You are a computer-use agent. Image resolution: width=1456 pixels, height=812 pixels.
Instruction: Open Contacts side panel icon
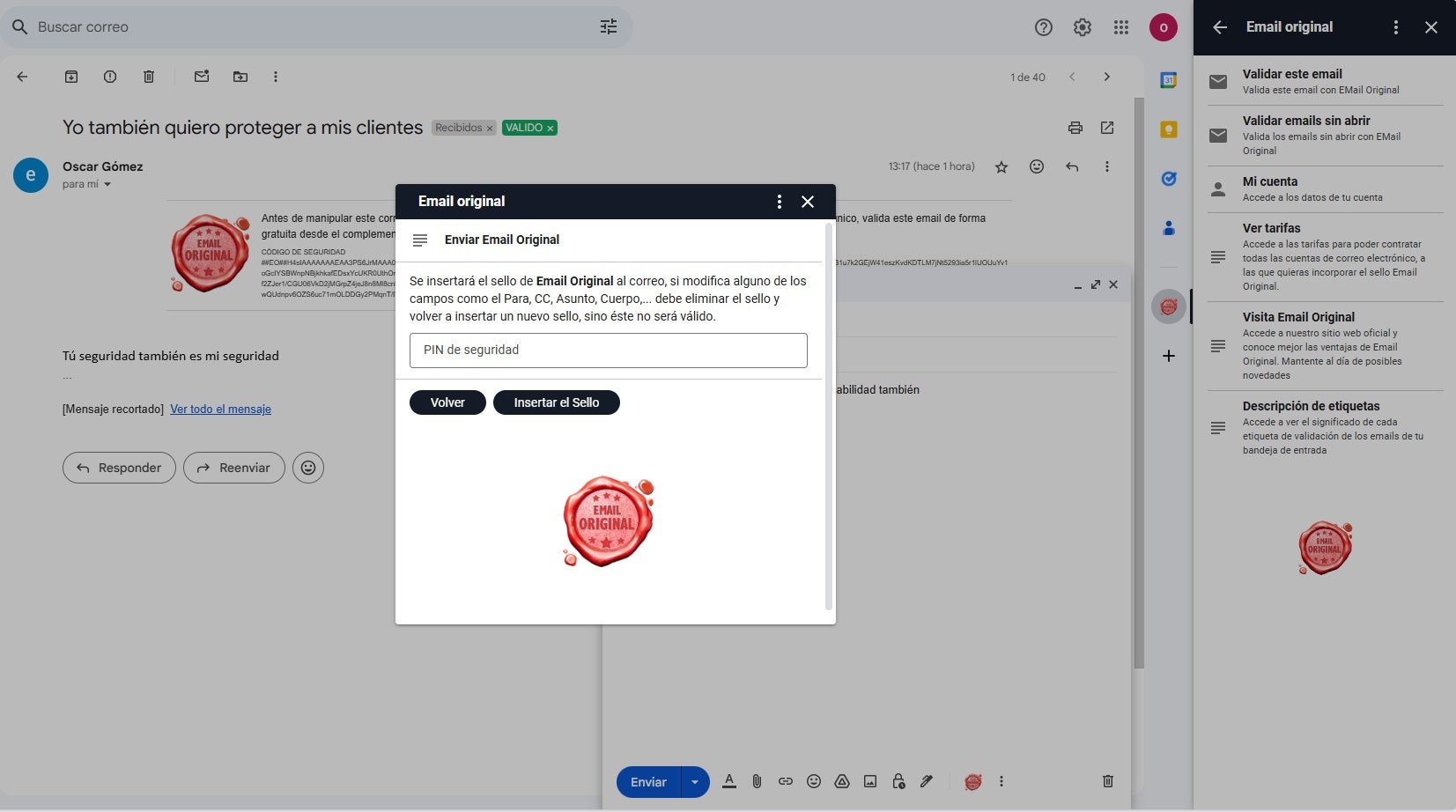pos(1169,228)
